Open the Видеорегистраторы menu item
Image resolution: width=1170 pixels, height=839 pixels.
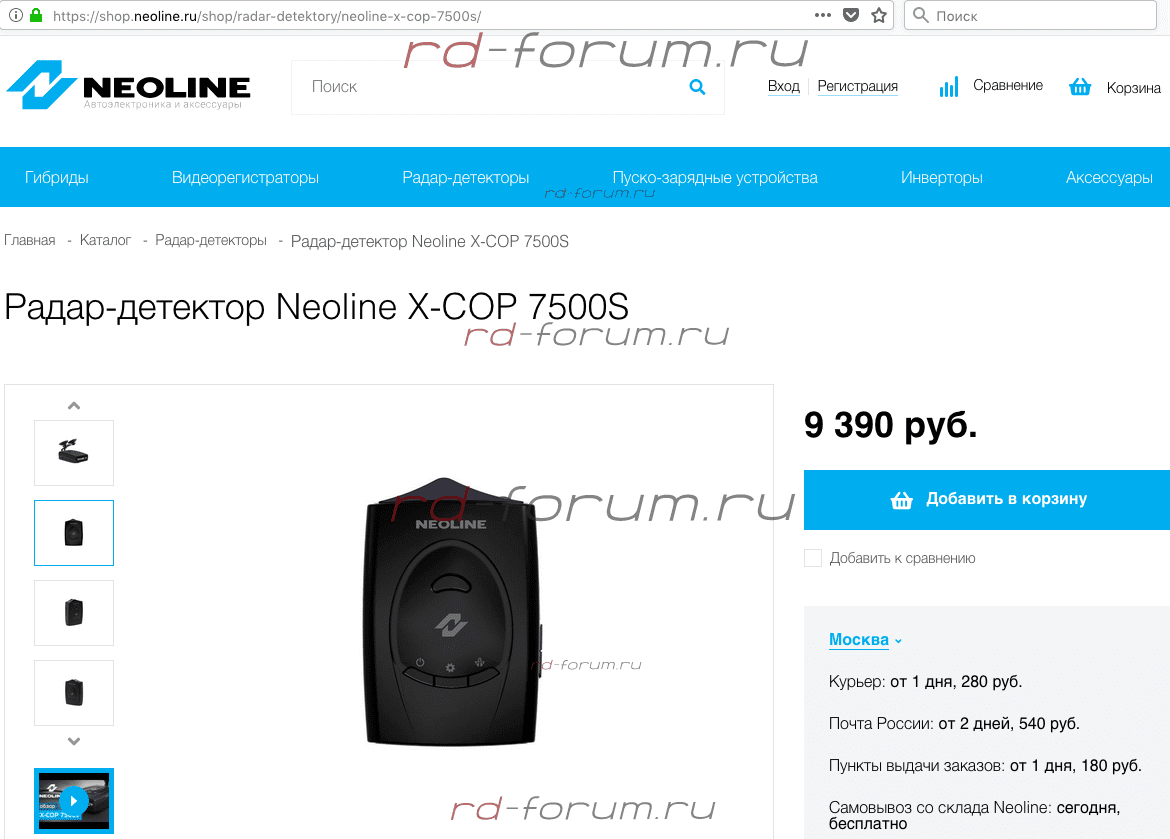(245, 177)
